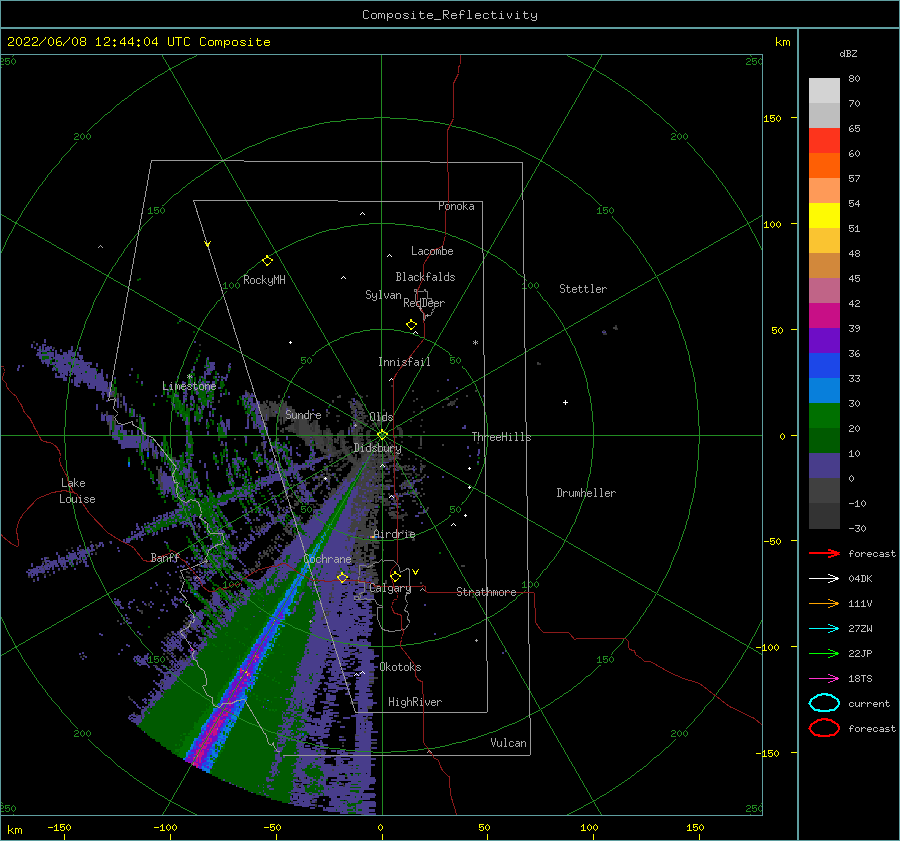Pick the bright green 20-30 dBZ swatch
The image size is (900, 841).
824,416
